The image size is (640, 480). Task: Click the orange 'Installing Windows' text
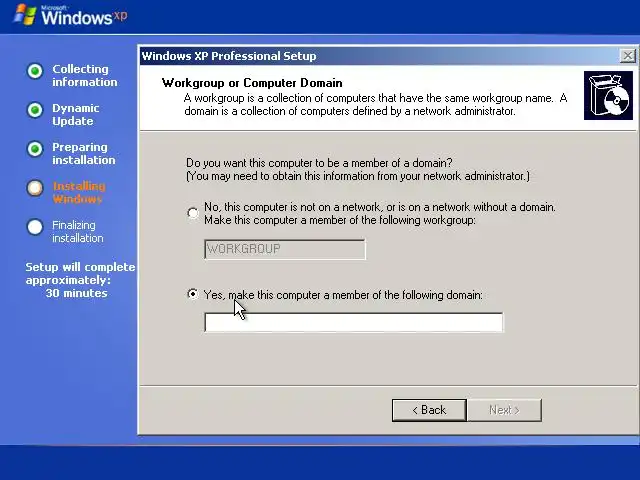[79, 193]
